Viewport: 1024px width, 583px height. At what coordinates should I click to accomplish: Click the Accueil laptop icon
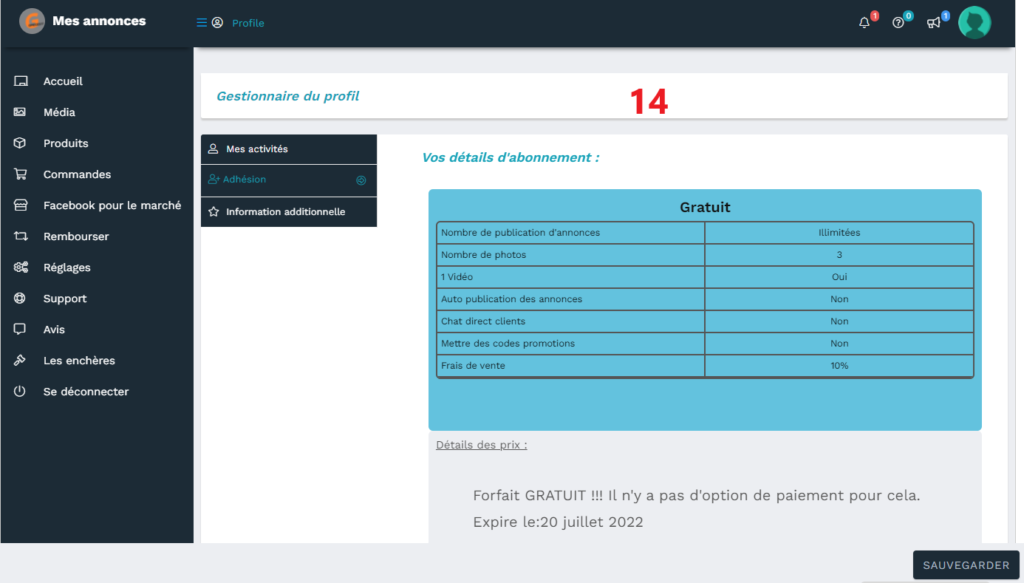21,81
